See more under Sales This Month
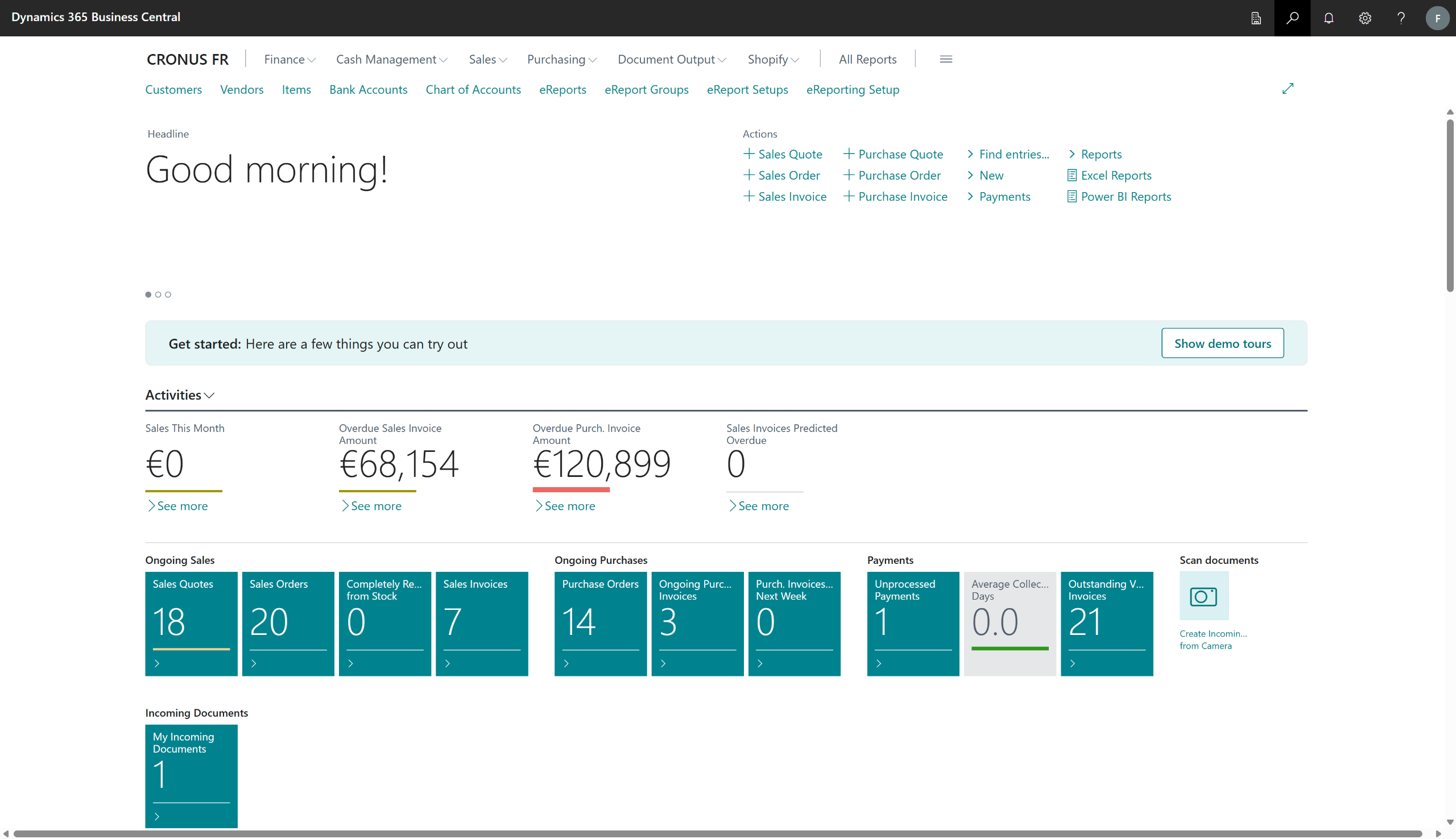Image resolution: width=1456 pixels, height=839 pixels. tap(177, 506)
